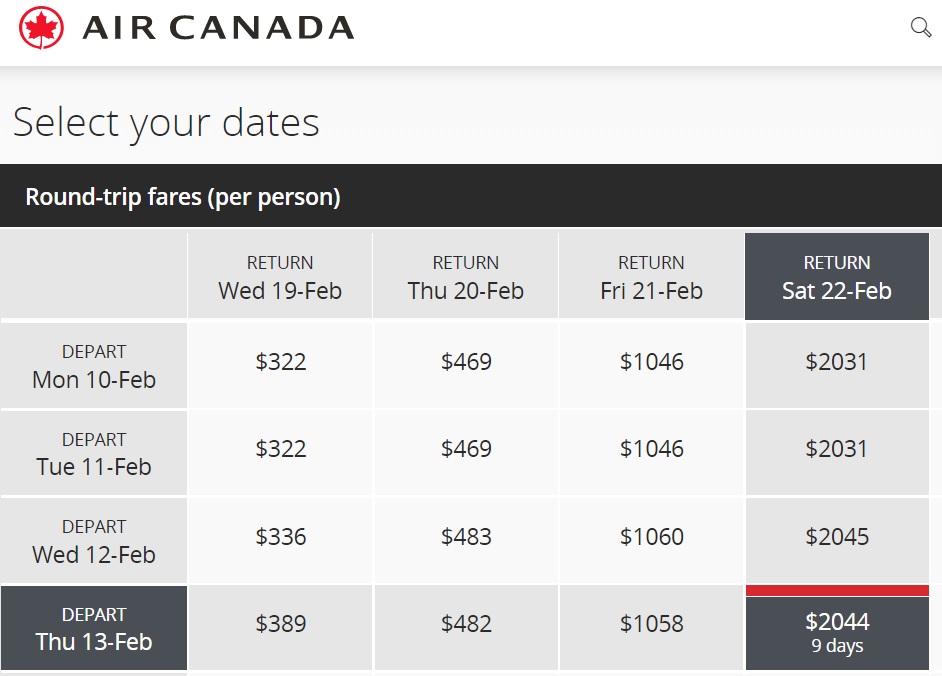942x676 pixels.
Task: Pick the Tue 11-Feb depart row header
Action: click(94, 453)
